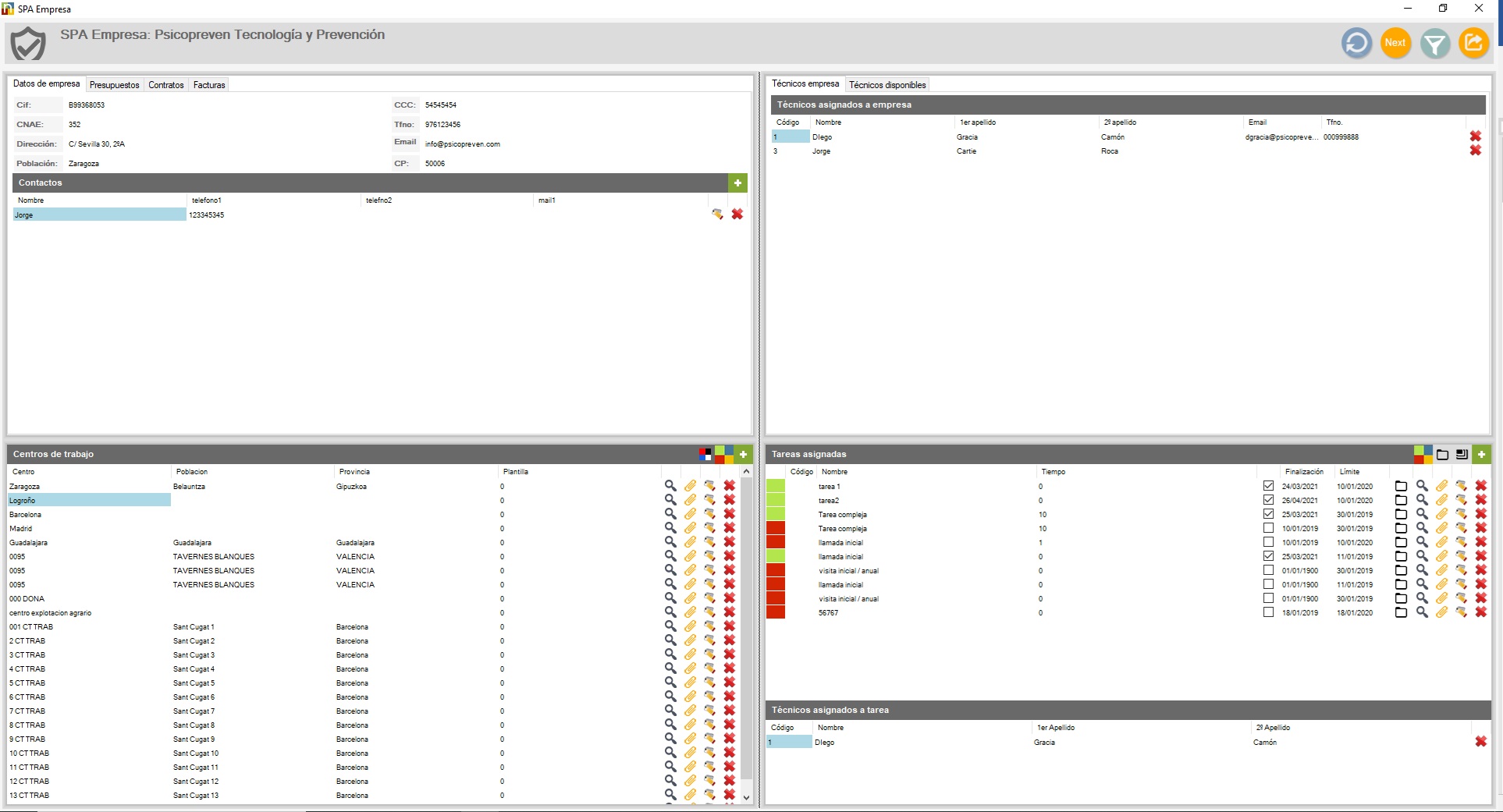Uncheck the completed checkbox for tarea 1
The width and height of the screenshot is (1503, 812).
pyautogui.click(x=1268, y=486)
